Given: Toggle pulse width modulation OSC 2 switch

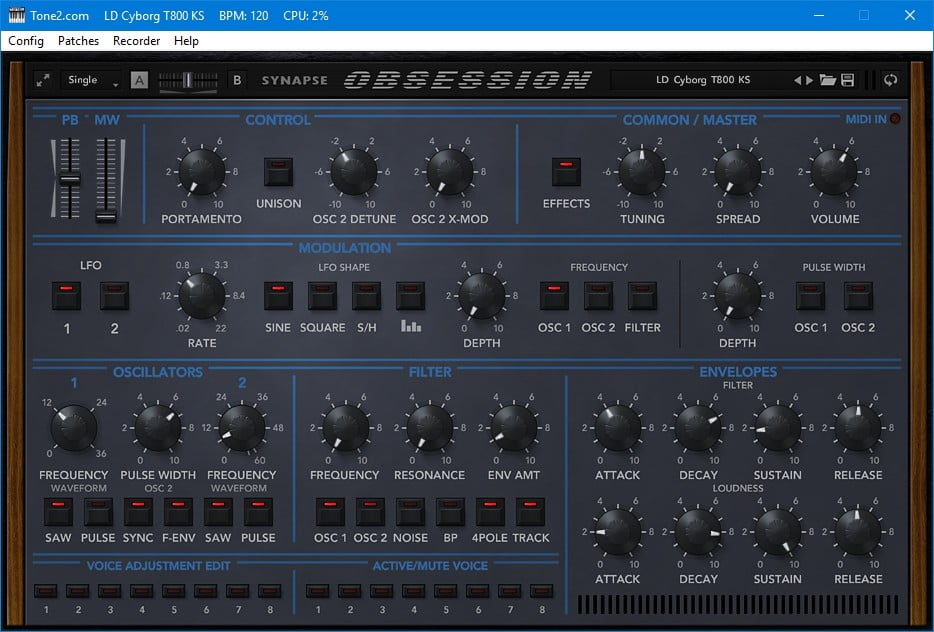Looking at the screenshot, I should (858, 296).
